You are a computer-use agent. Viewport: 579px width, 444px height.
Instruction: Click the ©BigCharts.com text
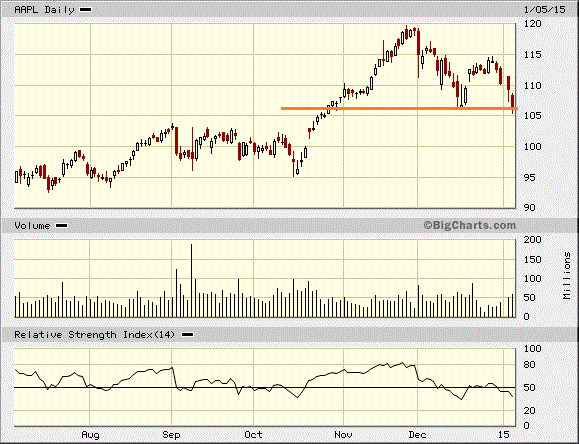click(x=469, y=225)
